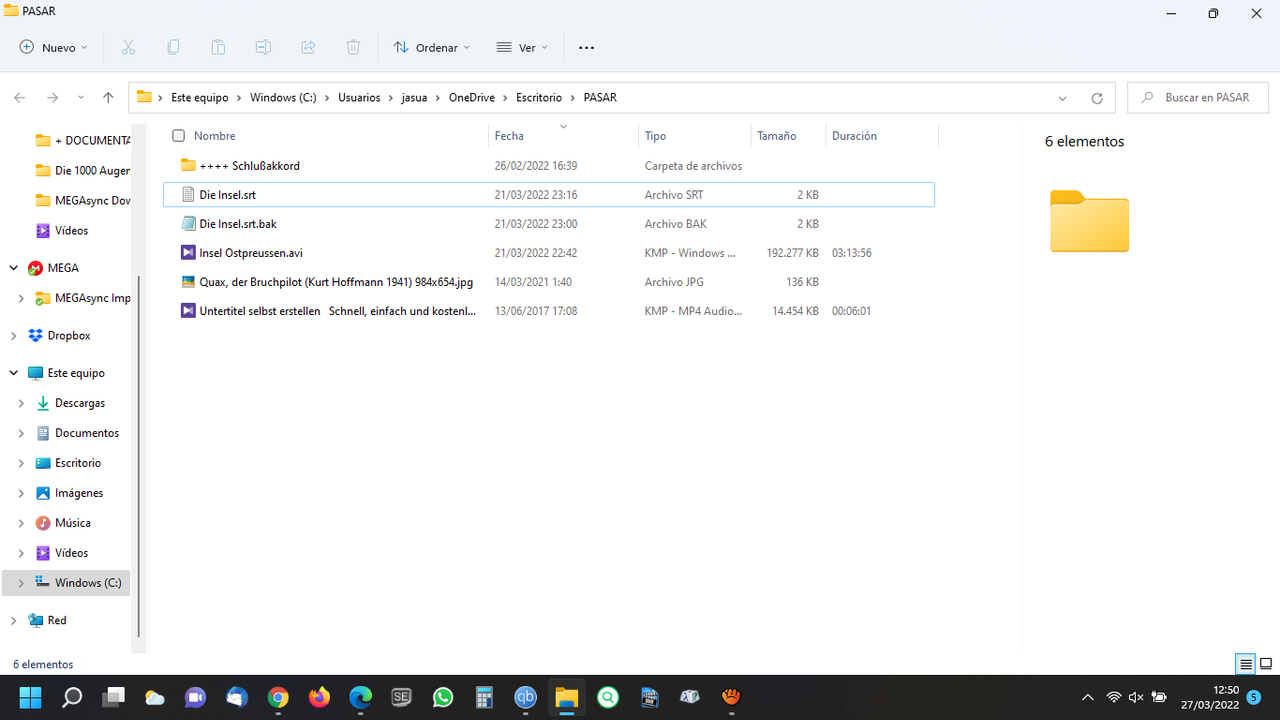Sort by the Duración column header
Image resolution: width=1280 pixels, height=720 pixels.
tap(854, 136)
